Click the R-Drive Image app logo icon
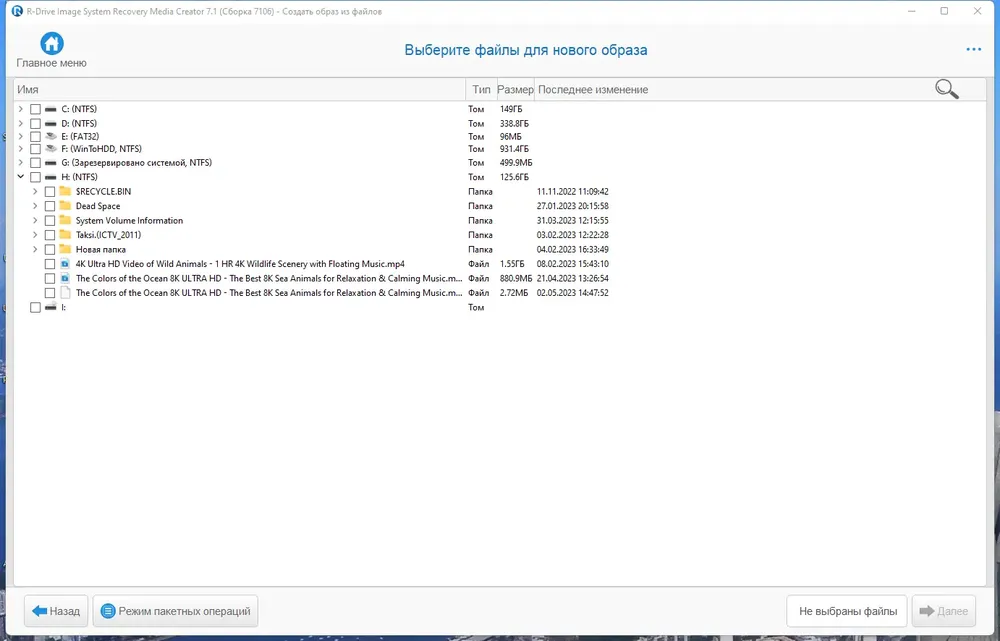 click(x=17, y=11)
